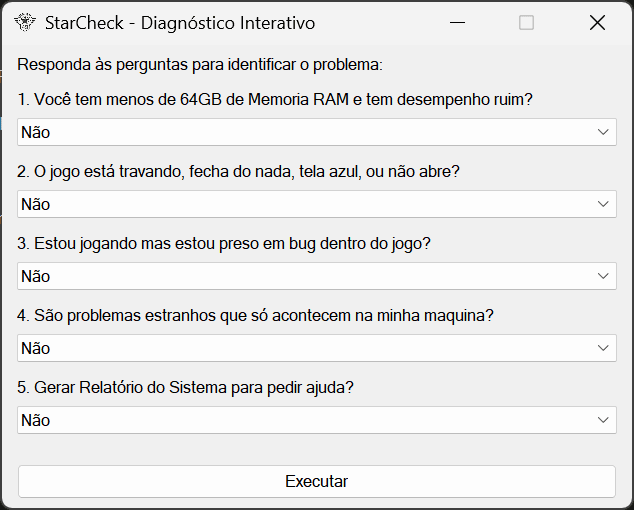Click the chevron arrow on the system report question
Viewport: 634px width, 510px height.
coord(603,420)
